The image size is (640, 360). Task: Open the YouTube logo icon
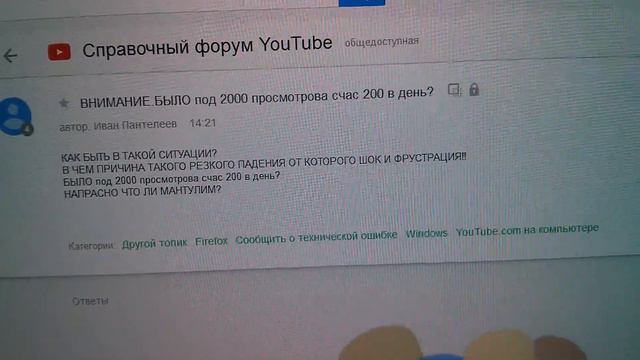click(x=59, y=52)
